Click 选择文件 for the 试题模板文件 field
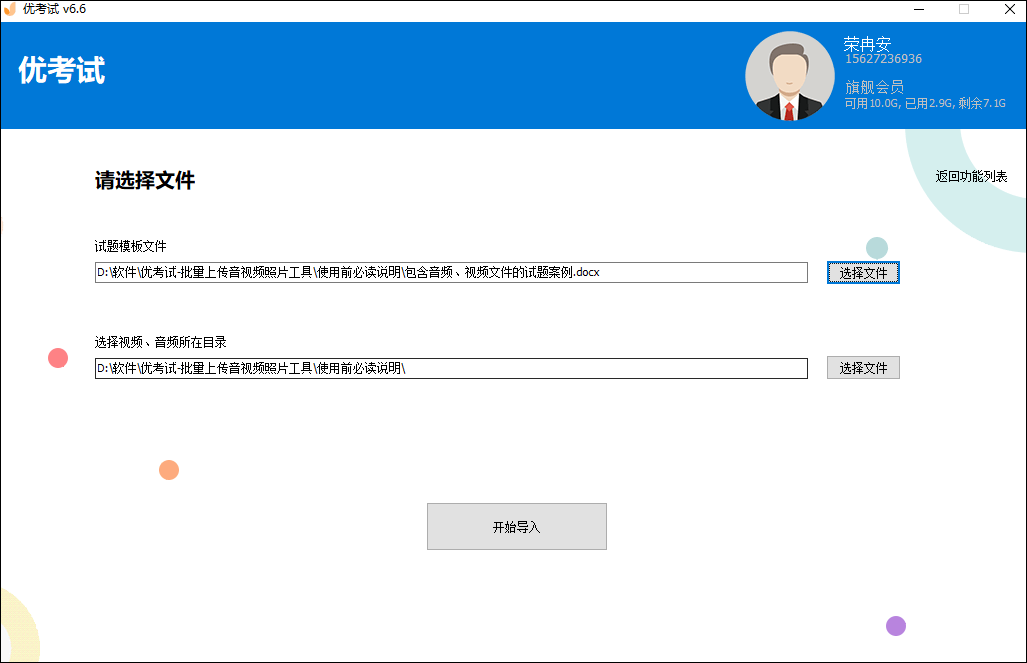Screen dimensions: 1027x663 click(x=863, y=271)
